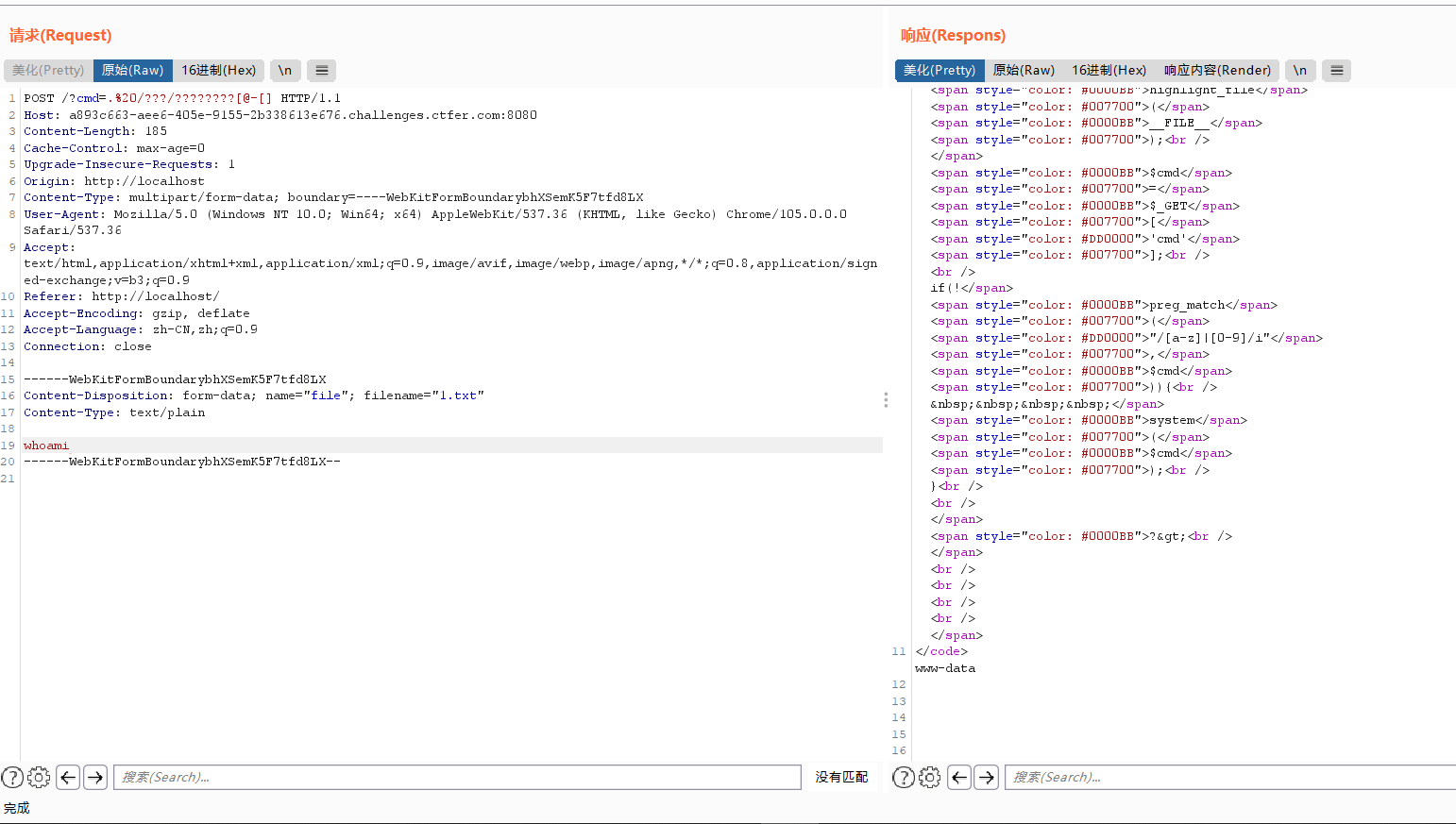Click the Accept-Encoding: gzip, deflate header
1456x824 pixels.
pyautogui.click(x=137, y=313)
